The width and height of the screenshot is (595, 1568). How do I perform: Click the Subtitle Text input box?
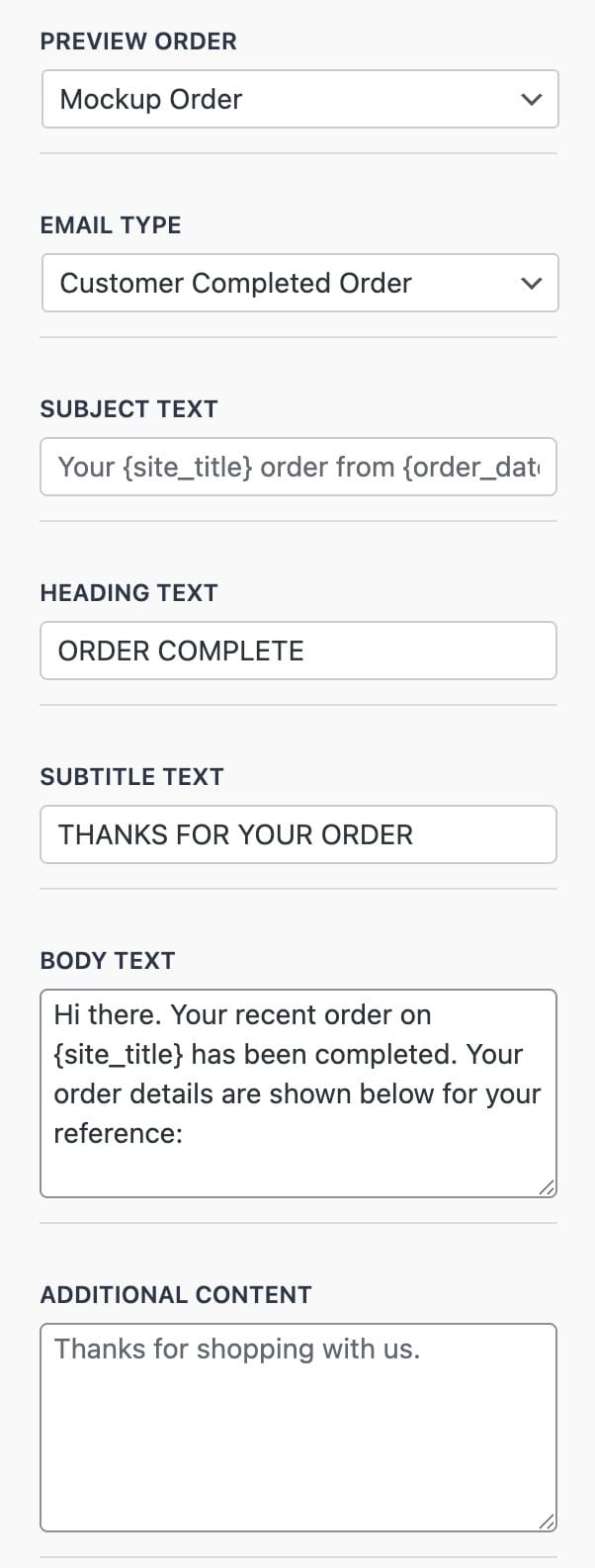click(297, 834)
